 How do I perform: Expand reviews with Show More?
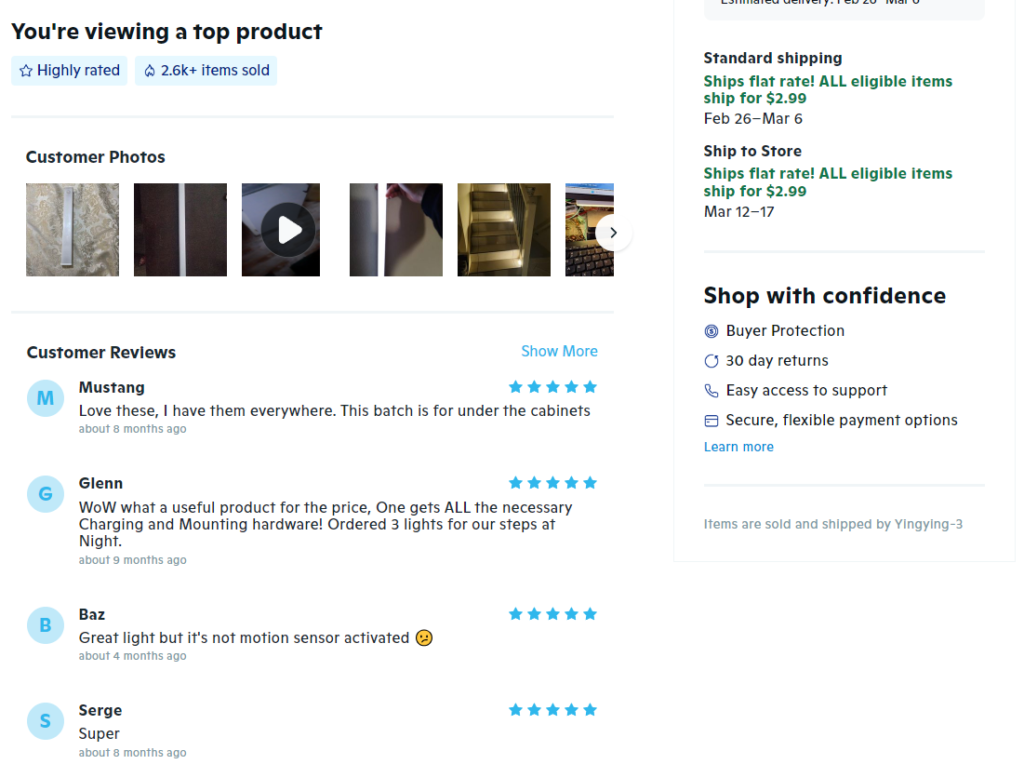(559, 351)
